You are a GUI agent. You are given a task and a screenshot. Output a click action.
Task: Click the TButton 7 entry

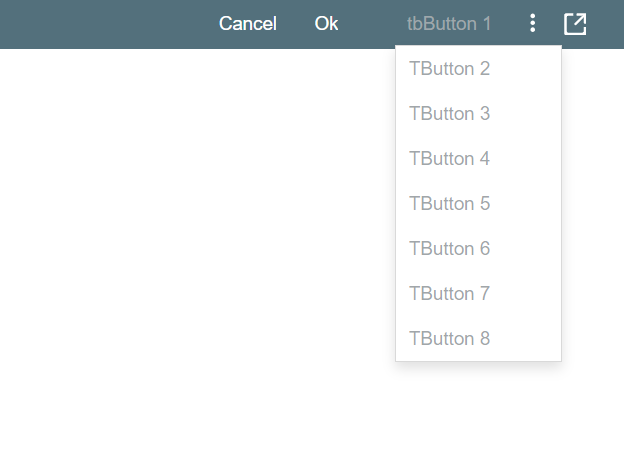449,294
